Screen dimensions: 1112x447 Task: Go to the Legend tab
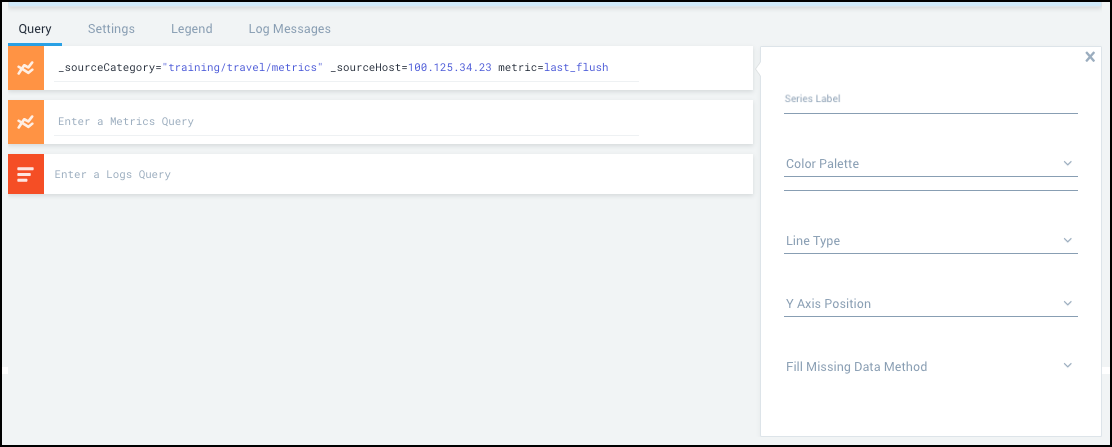[191, 29]
